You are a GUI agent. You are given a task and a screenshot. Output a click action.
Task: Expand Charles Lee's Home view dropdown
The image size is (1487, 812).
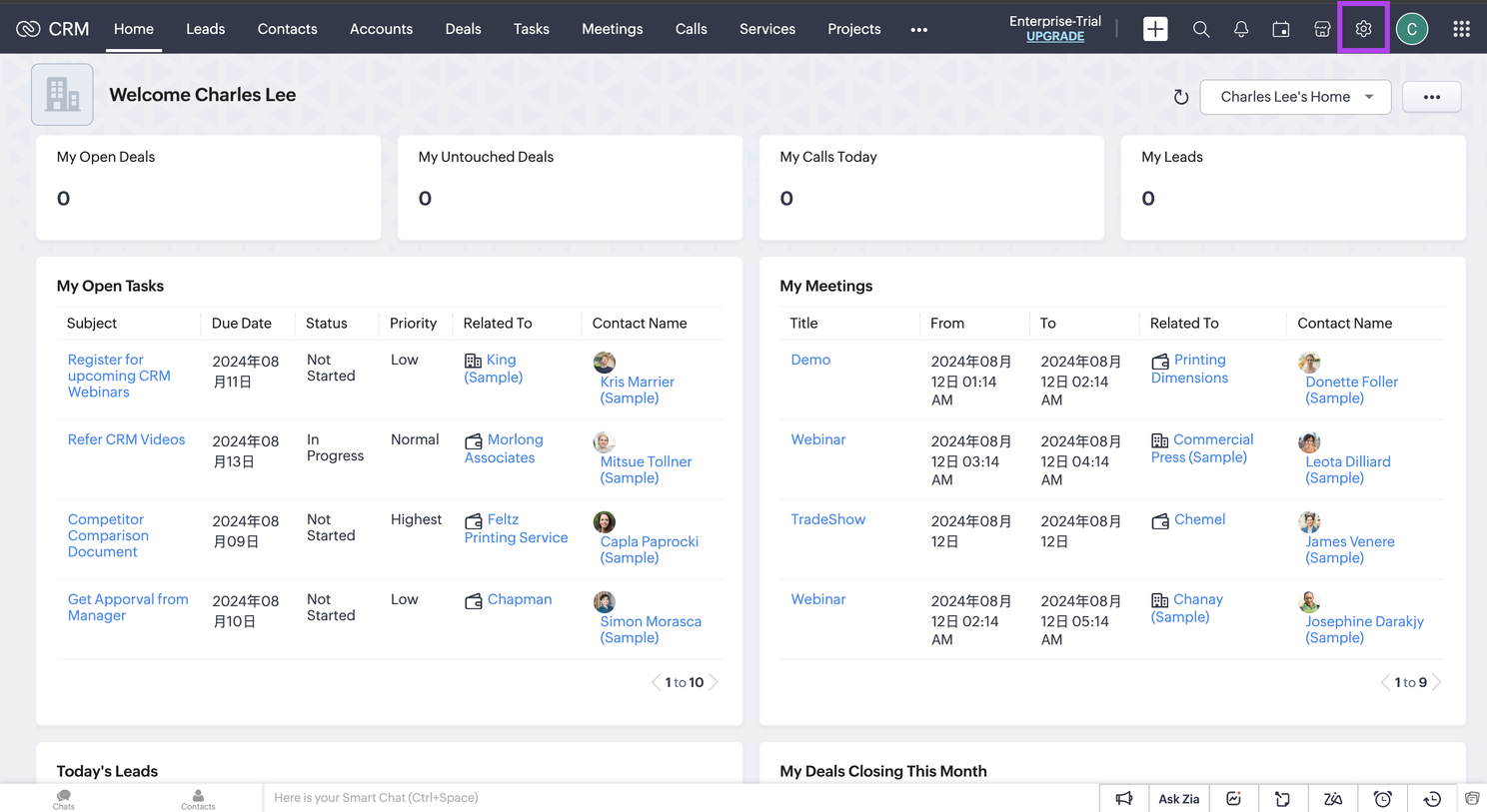1295,97
